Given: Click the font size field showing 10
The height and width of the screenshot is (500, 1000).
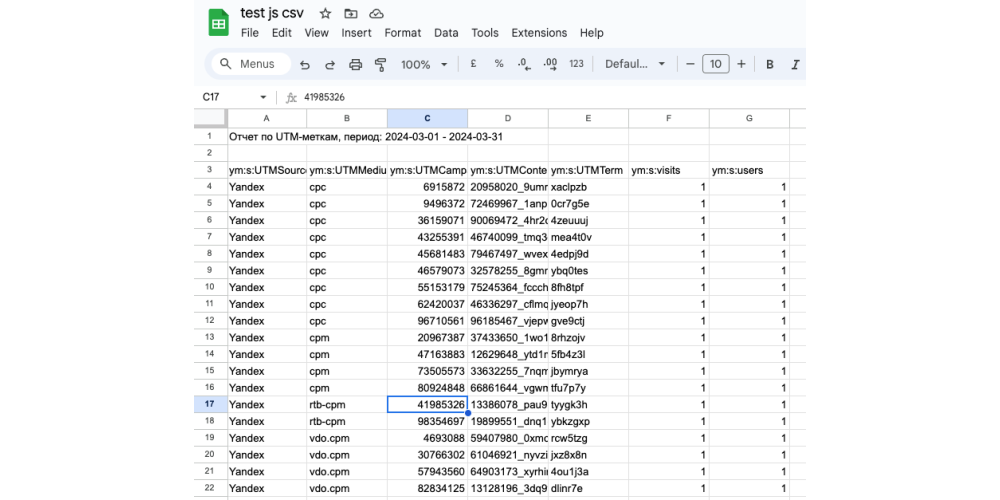Looking at the screenshot, I should (716, 64).
